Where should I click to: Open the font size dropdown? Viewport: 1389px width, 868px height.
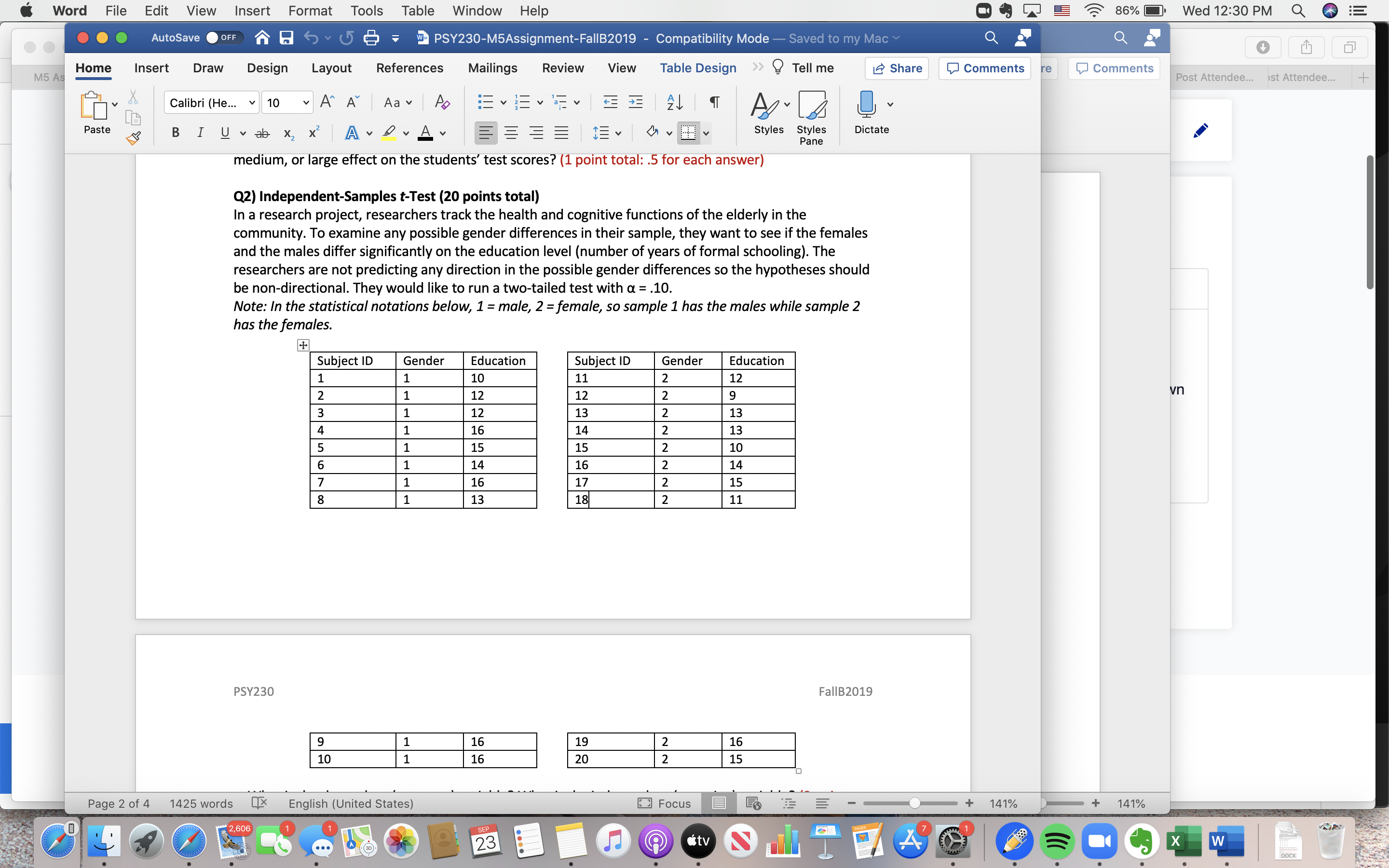coord(306,103)
